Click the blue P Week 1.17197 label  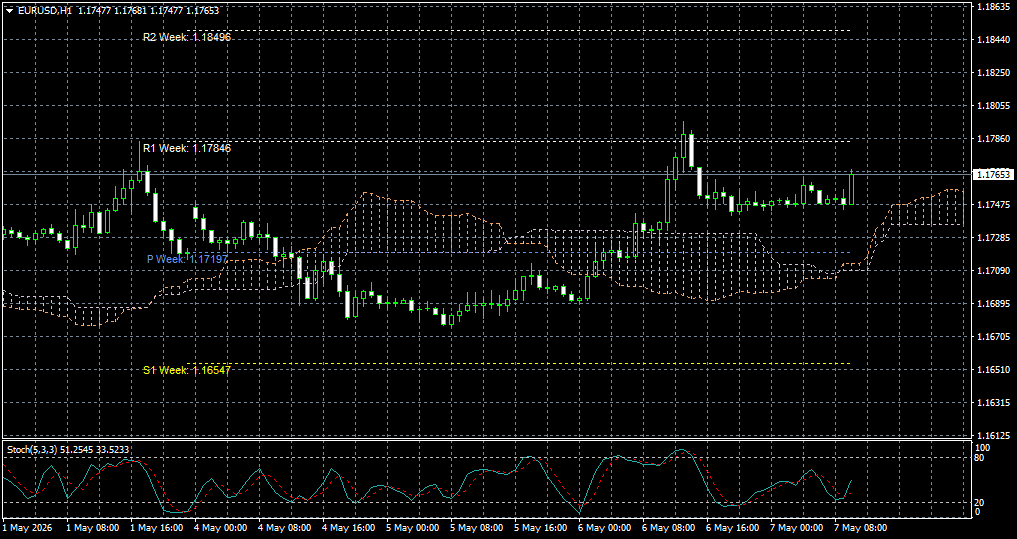tap(187, 259)
